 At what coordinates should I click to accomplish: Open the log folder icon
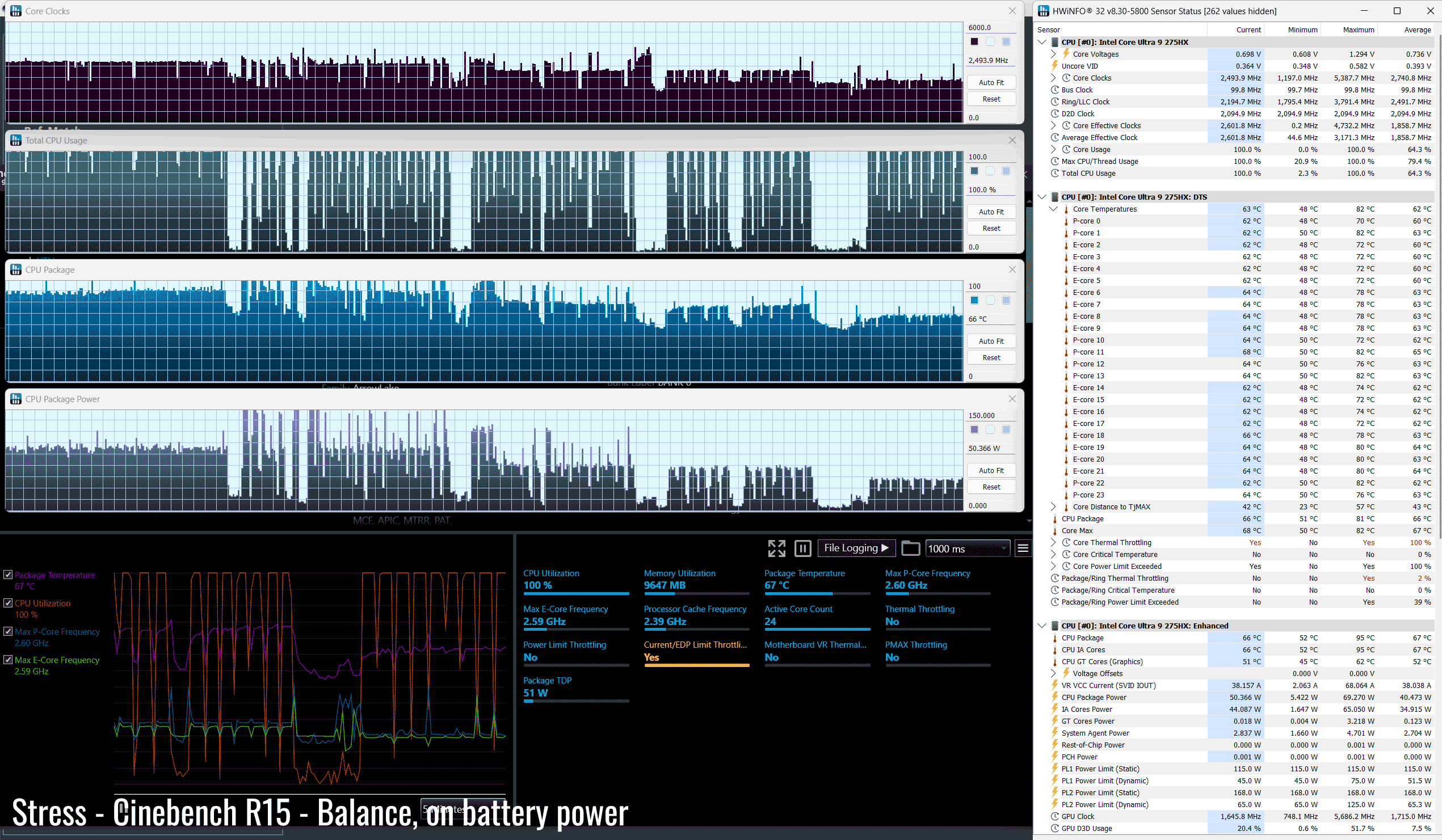point(910,548)
